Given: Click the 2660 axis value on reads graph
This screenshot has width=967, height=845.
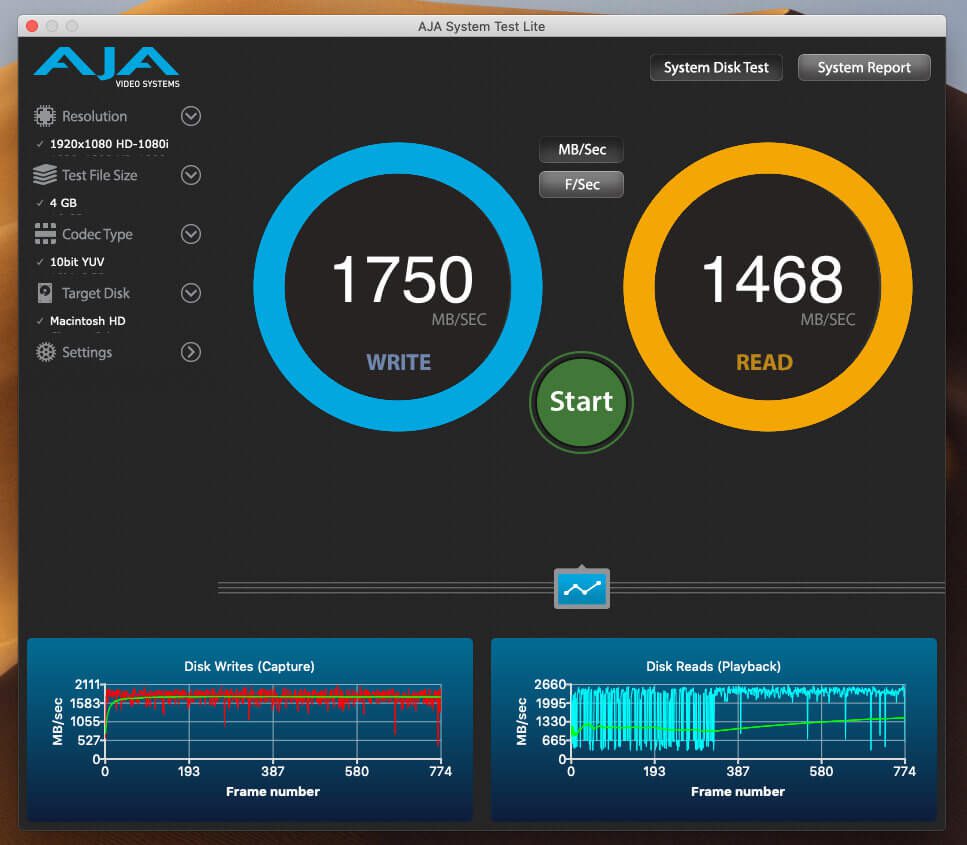Looking at the screenshot, I should click(550, 684).
